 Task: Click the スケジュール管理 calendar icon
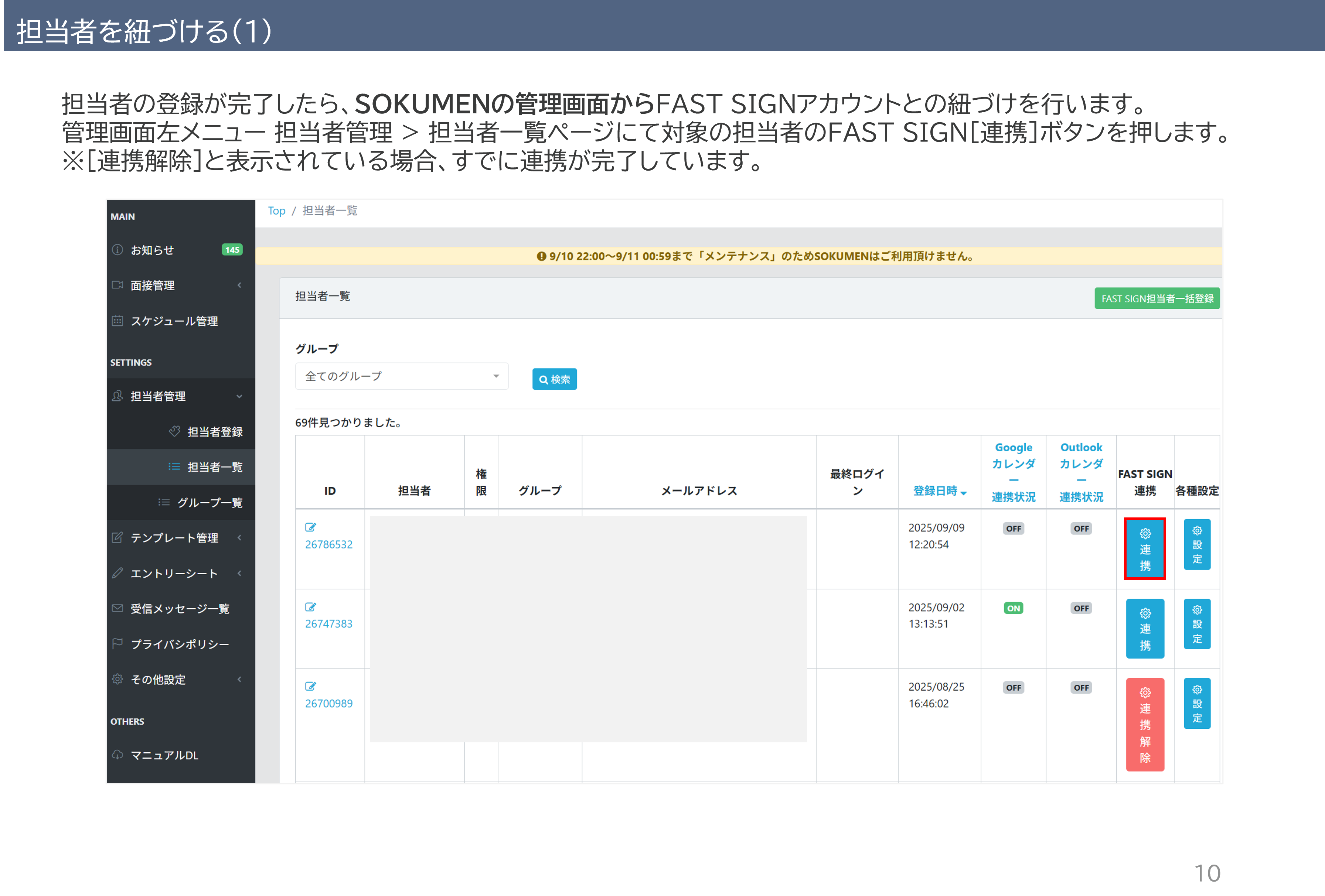point(117,320)
